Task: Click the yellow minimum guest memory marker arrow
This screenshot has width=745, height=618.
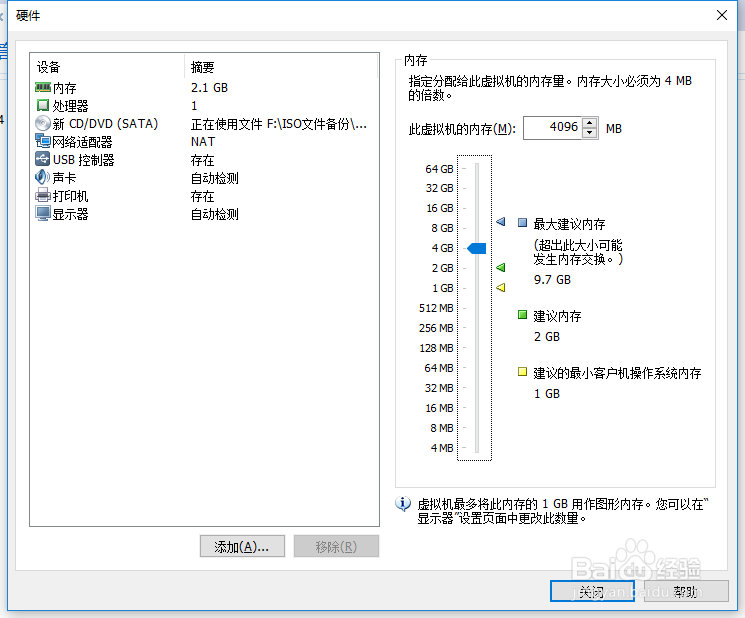Action: click(501, 287)
